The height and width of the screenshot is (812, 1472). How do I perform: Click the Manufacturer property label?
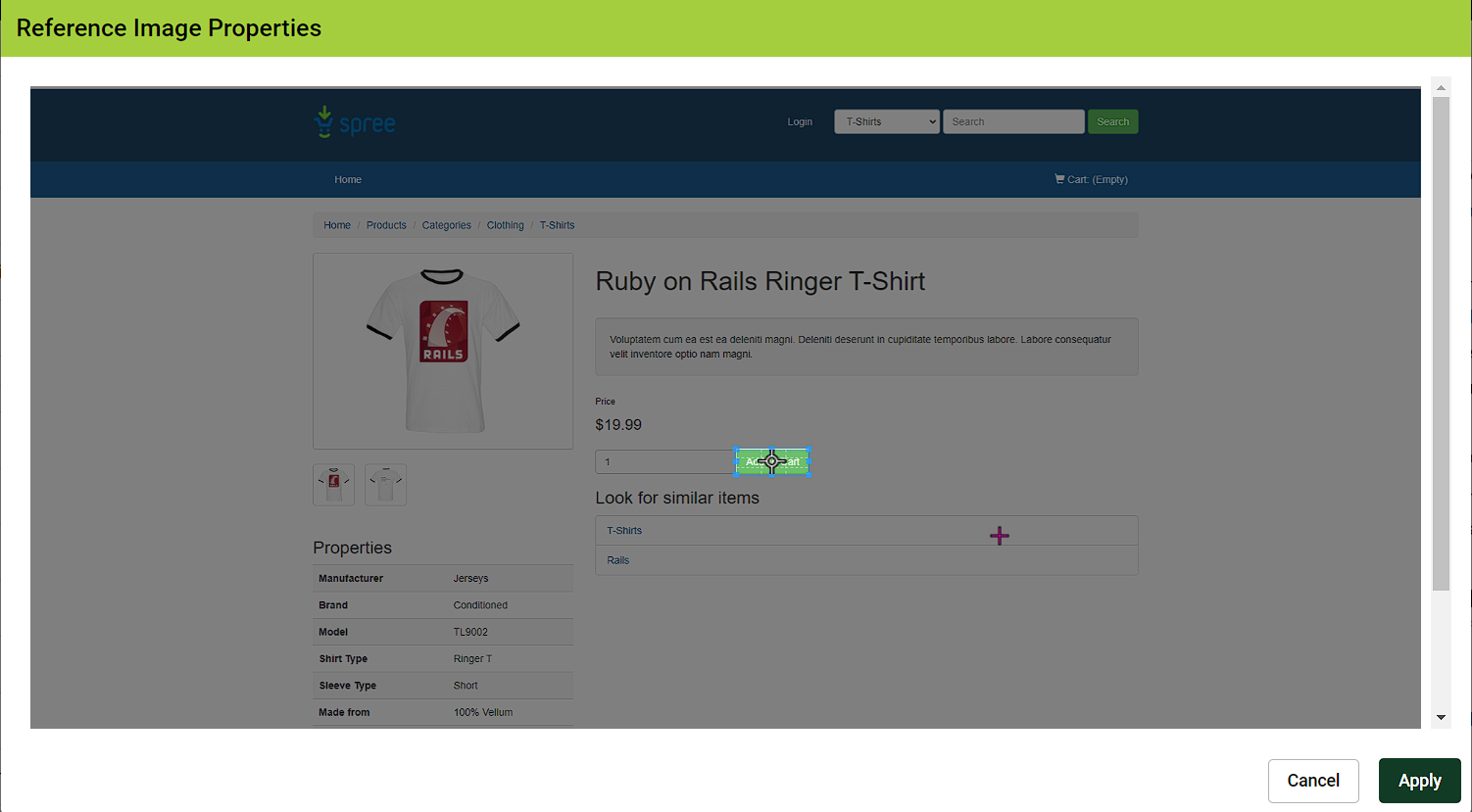point(351,579)
